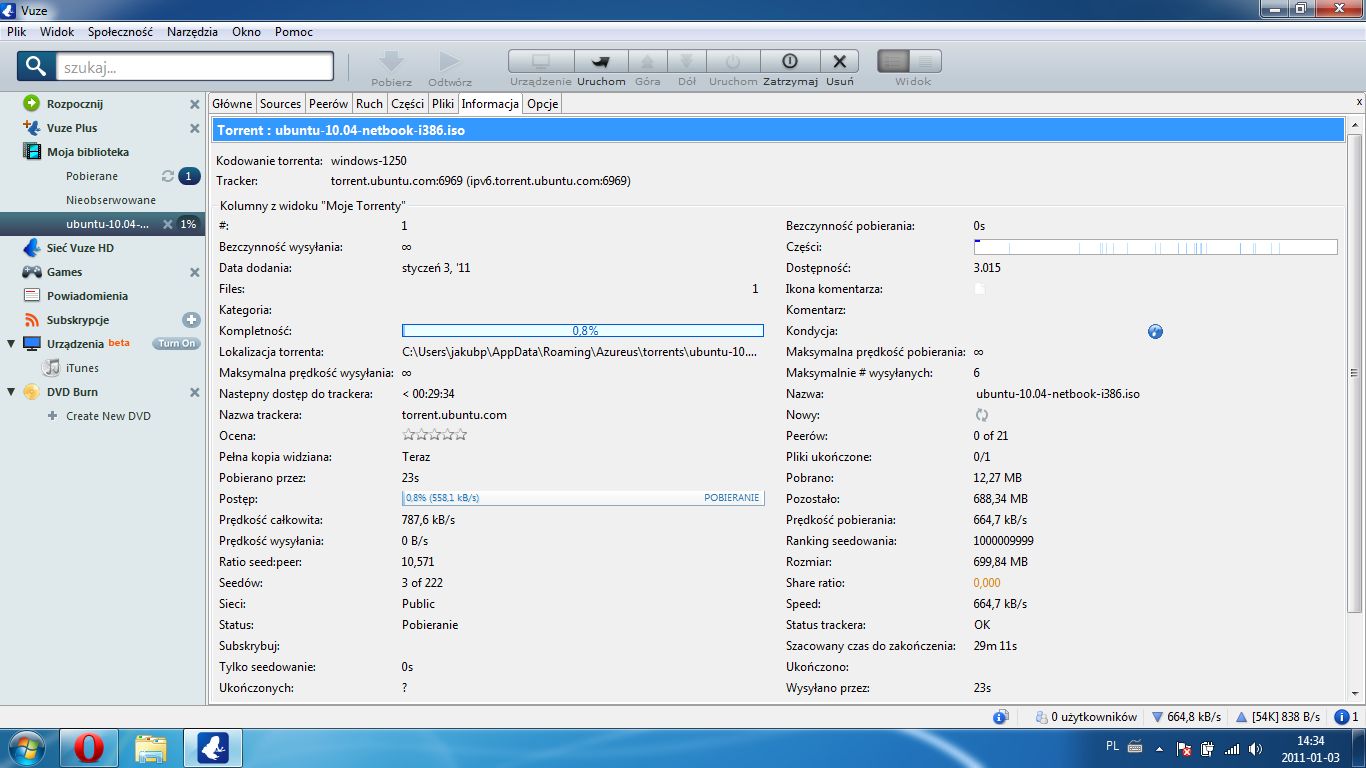Click the Ocena star rating

[434, 435]
